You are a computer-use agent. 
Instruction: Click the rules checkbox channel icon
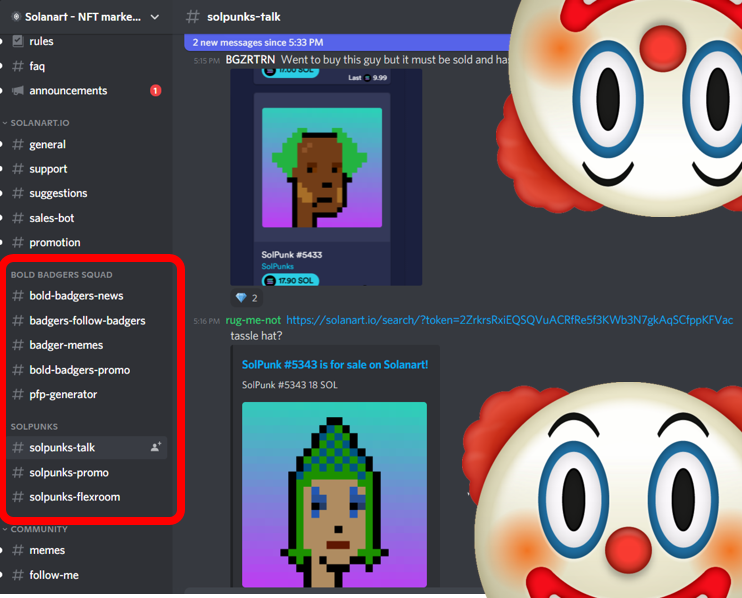(x=18, y=41)
